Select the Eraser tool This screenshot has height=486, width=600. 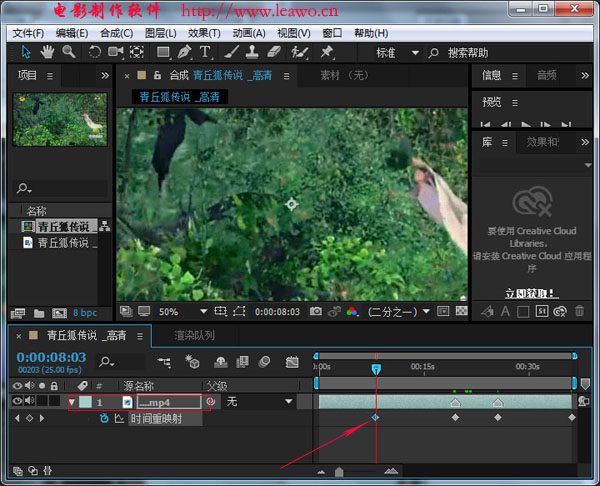pyautogui.click(x=274, y=52)
